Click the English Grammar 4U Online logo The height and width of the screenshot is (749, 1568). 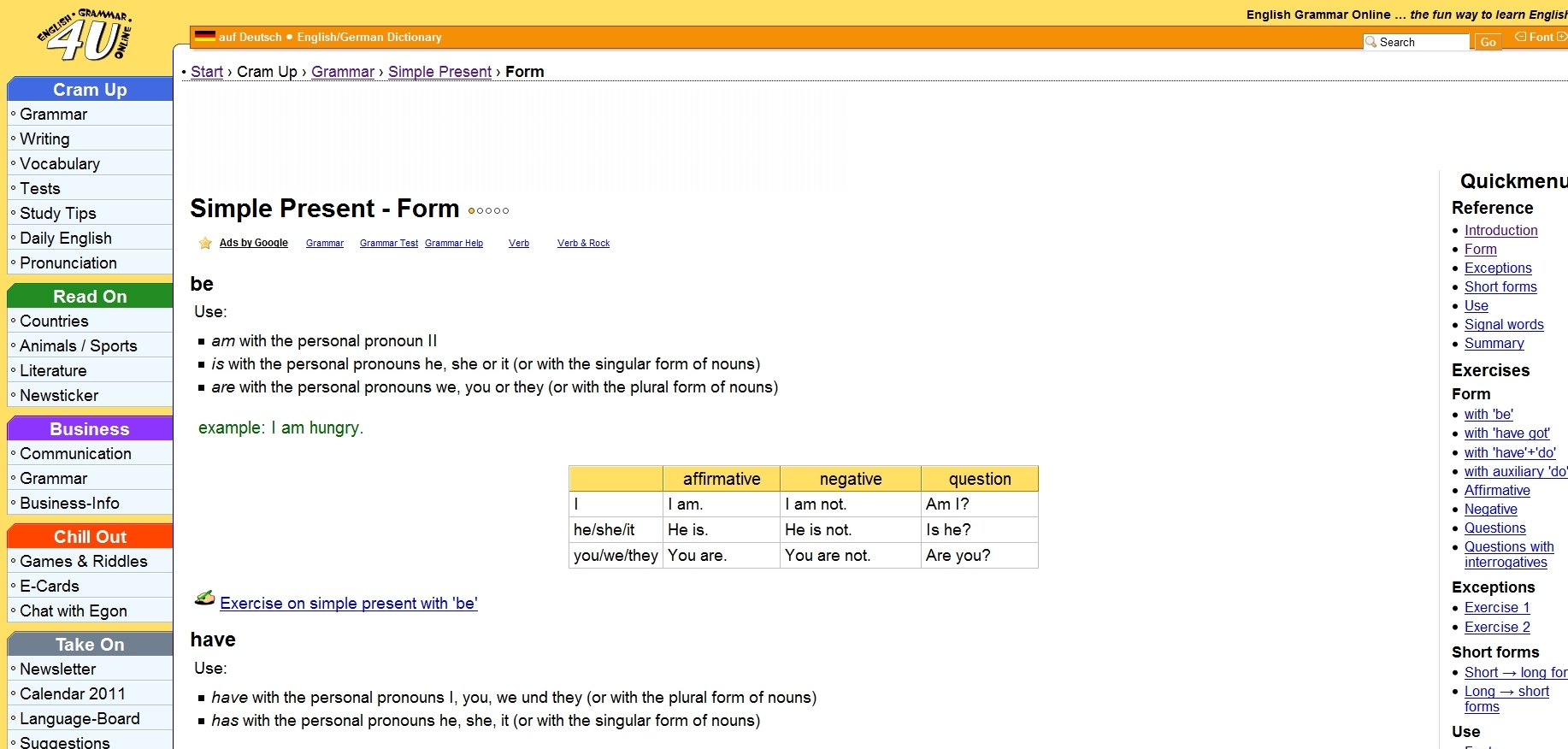click(x=85, y=36)
